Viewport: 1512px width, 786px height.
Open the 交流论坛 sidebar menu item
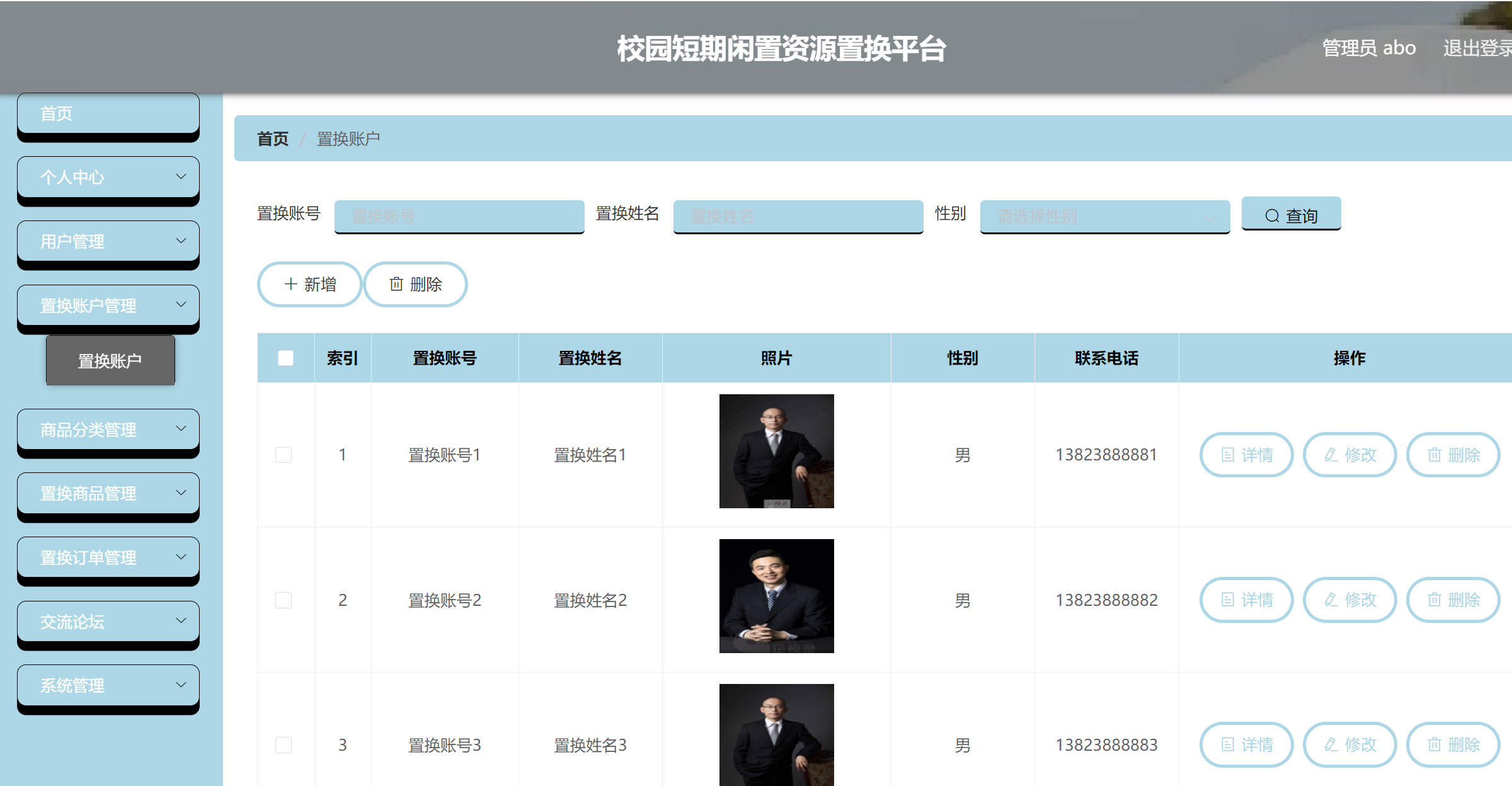click(x=108, y=623)
